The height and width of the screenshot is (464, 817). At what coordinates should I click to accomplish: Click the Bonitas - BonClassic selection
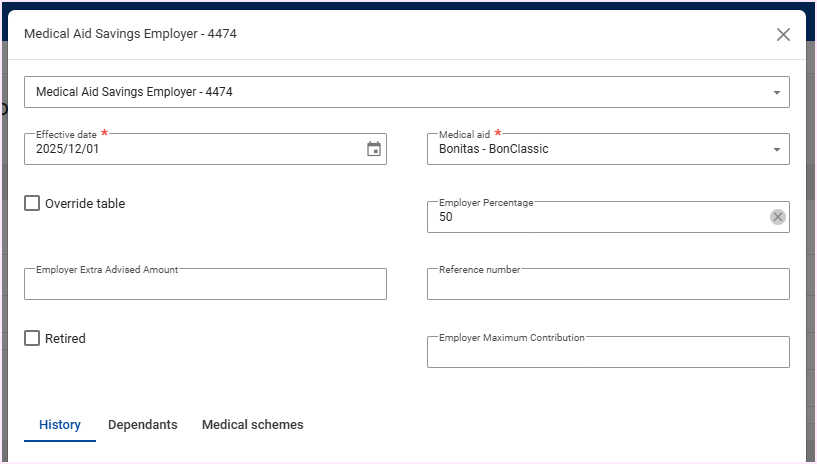pyautogui.click(x=494, y=149)
